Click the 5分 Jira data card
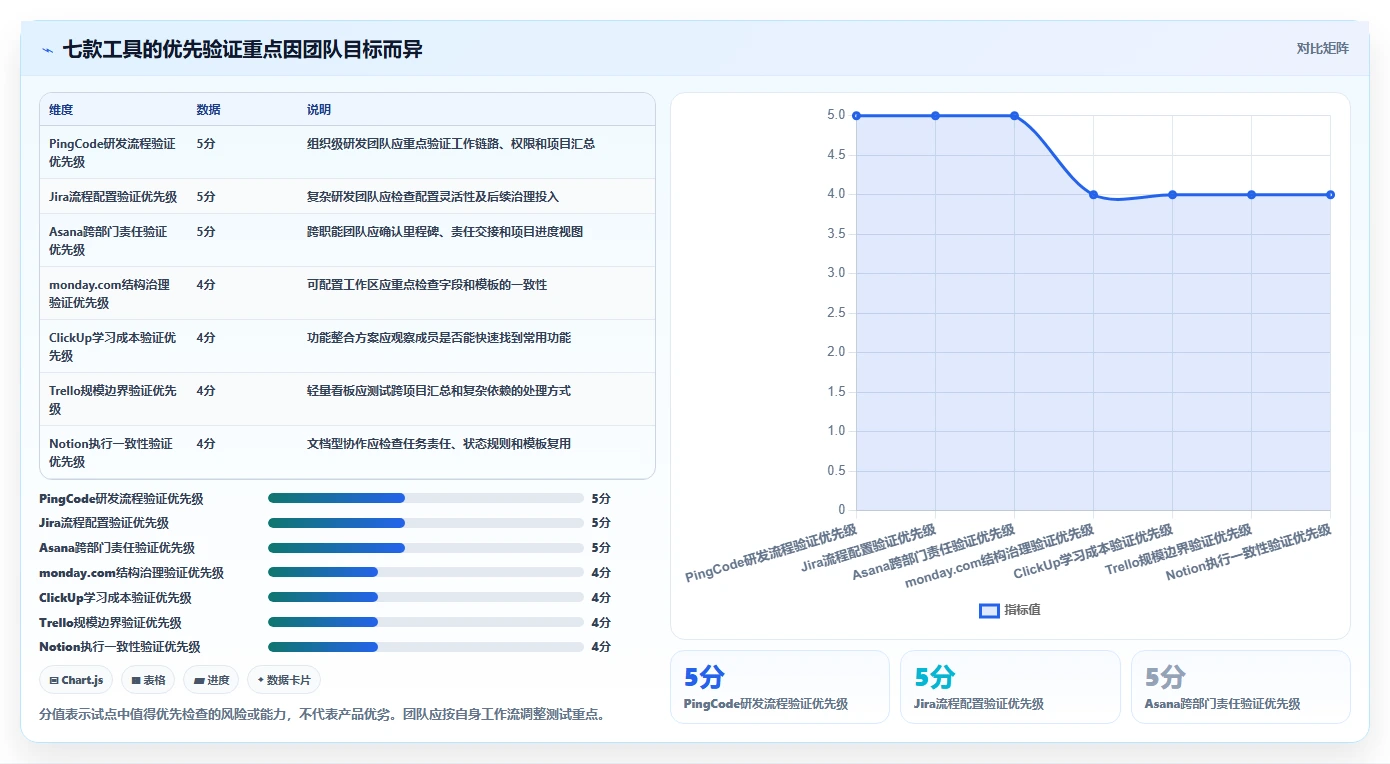The width and height of the screenshot is (1390, 764). tap(1010, 687)
